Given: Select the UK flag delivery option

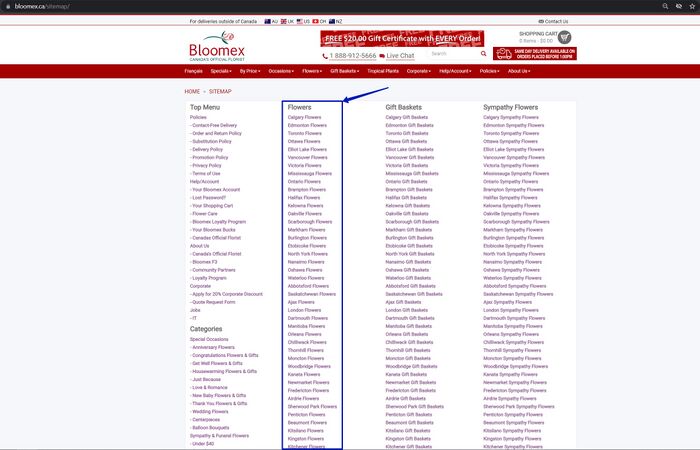Looking at the screenshot, I should 287,21.
